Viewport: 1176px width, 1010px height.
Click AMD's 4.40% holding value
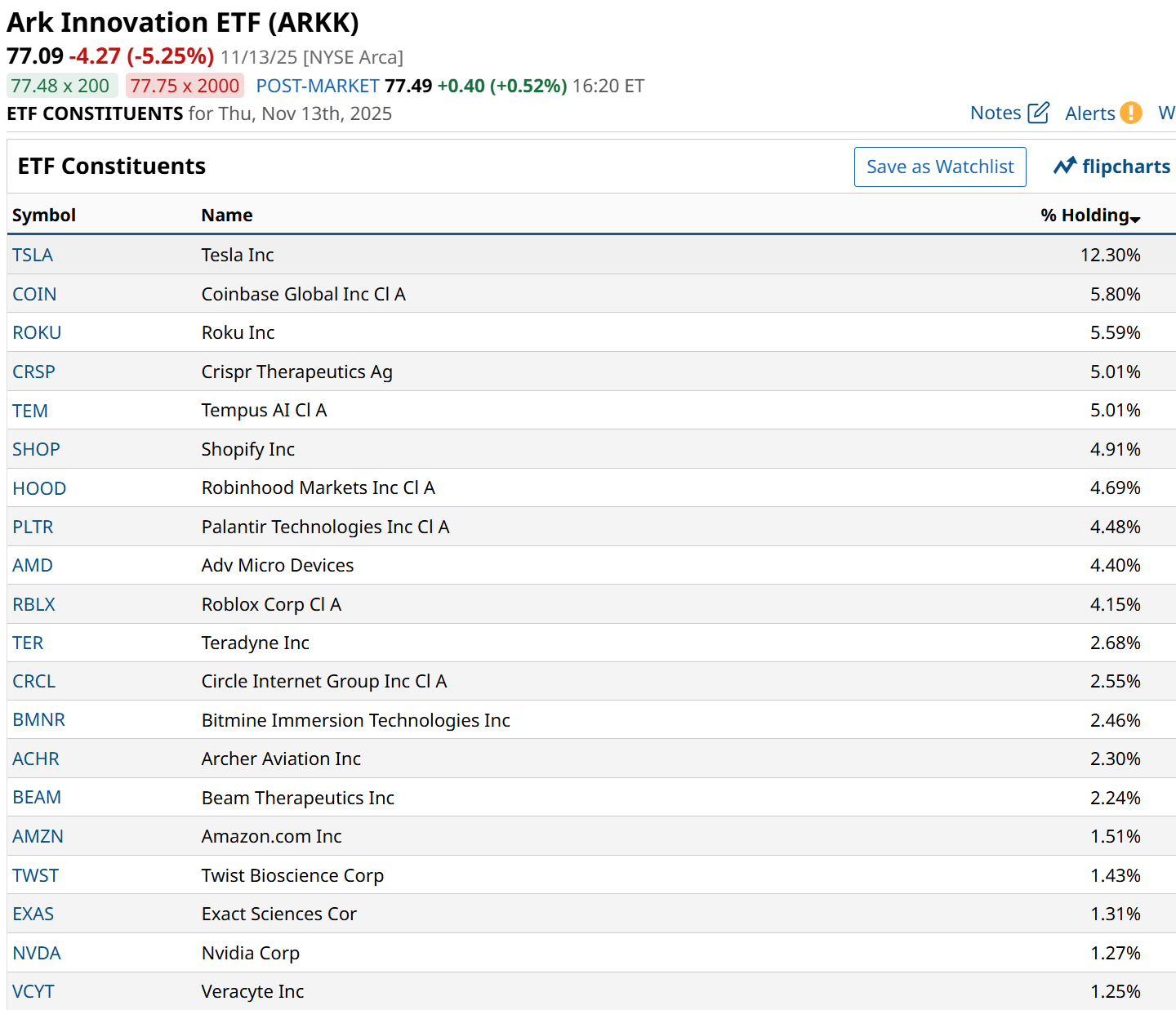coord(1116,565)
